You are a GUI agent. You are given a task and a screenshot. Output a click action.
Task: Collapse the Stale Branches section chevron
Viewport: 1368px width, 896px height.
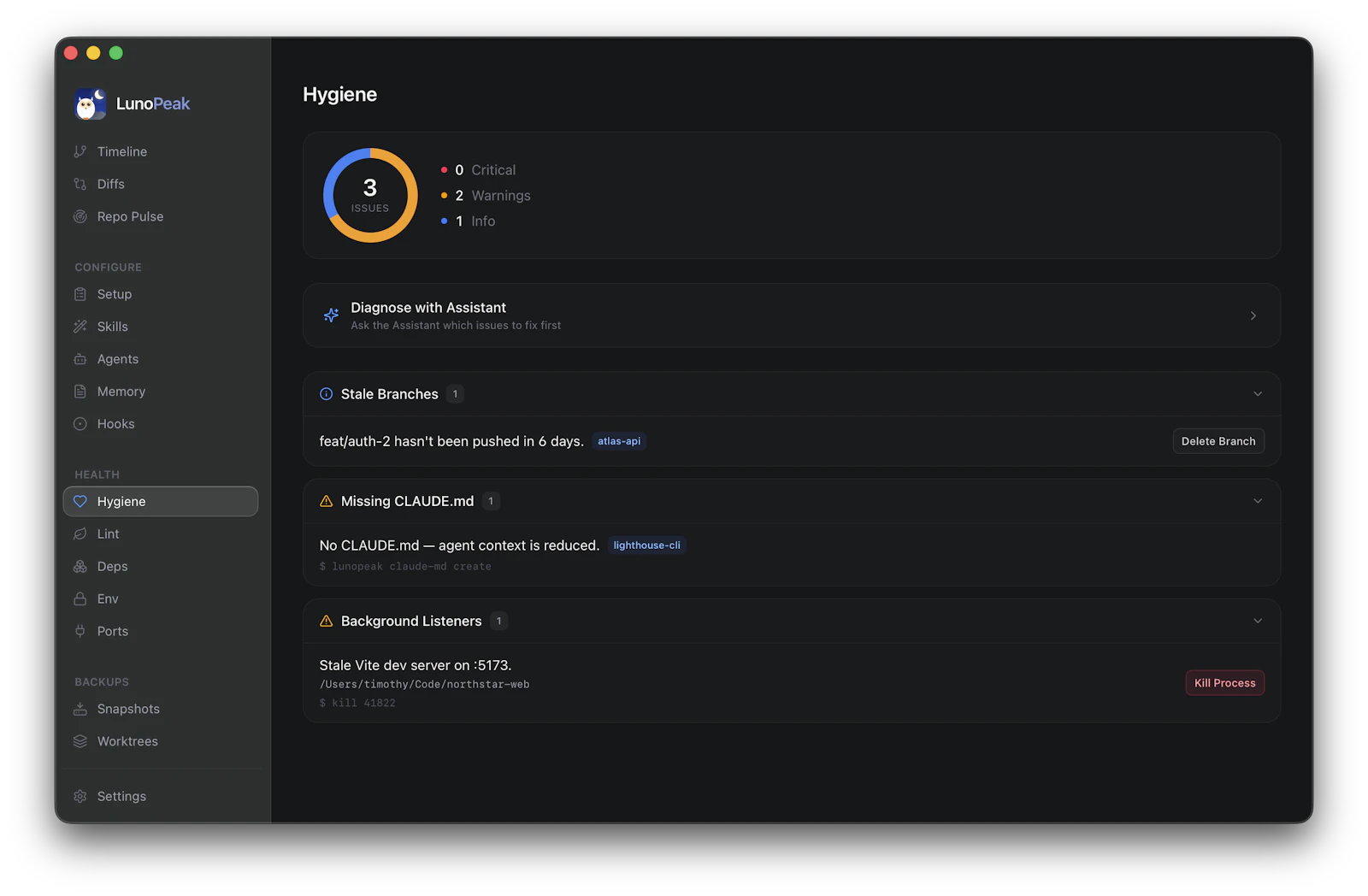(1258, 394)
